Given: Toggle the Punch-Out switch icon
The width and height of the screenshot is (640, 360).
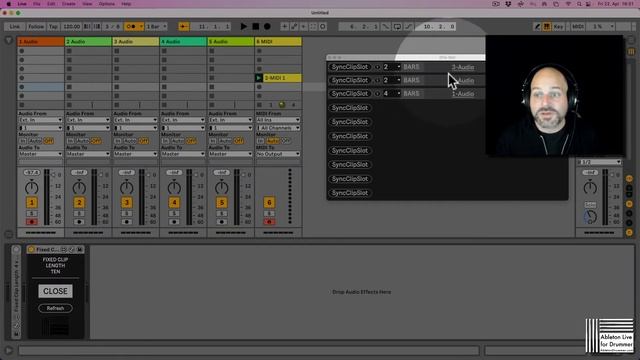Looking at the screenshot, I should click(x=408, y=27).
